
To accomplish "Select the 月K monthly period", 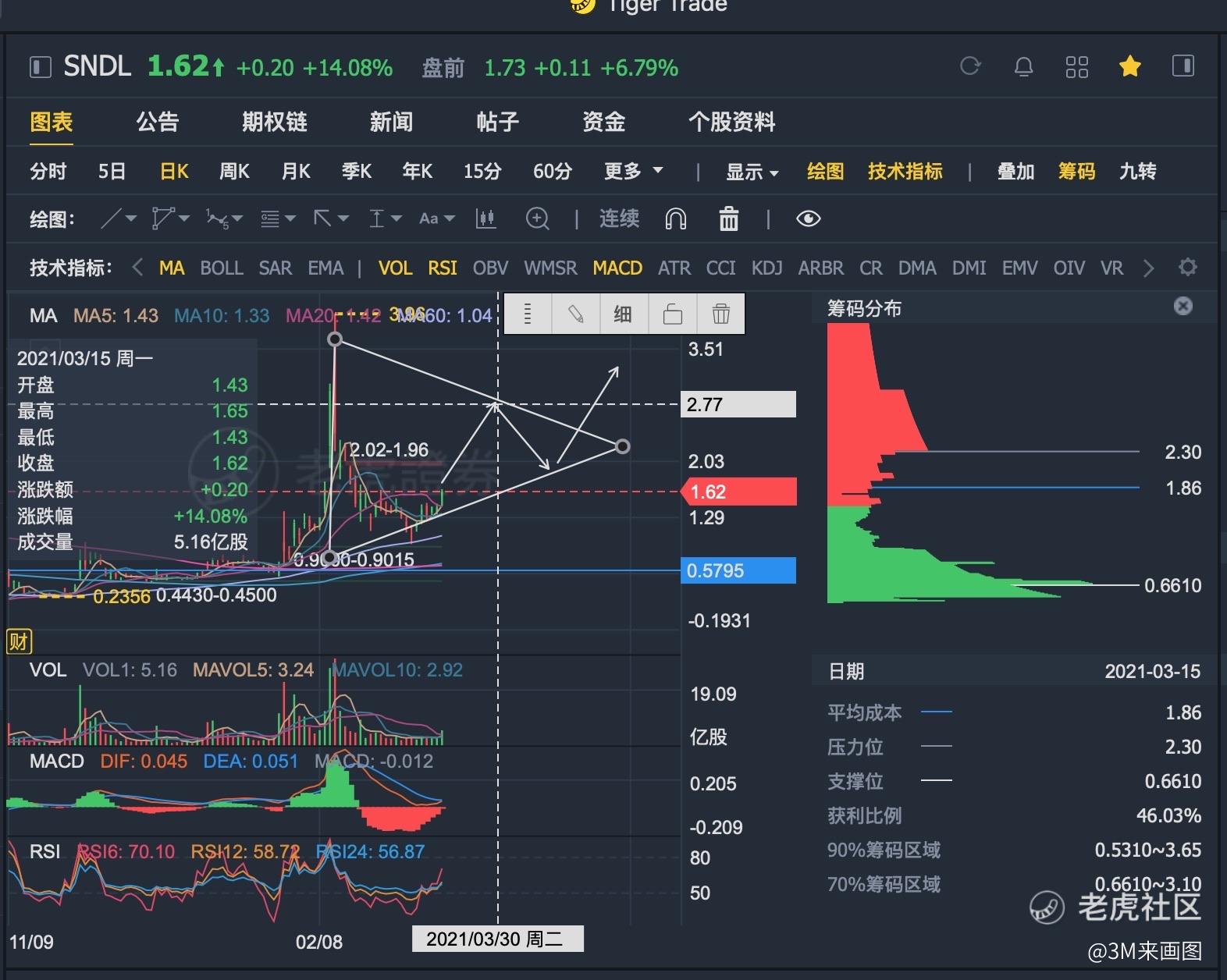I will click(296, 172).
